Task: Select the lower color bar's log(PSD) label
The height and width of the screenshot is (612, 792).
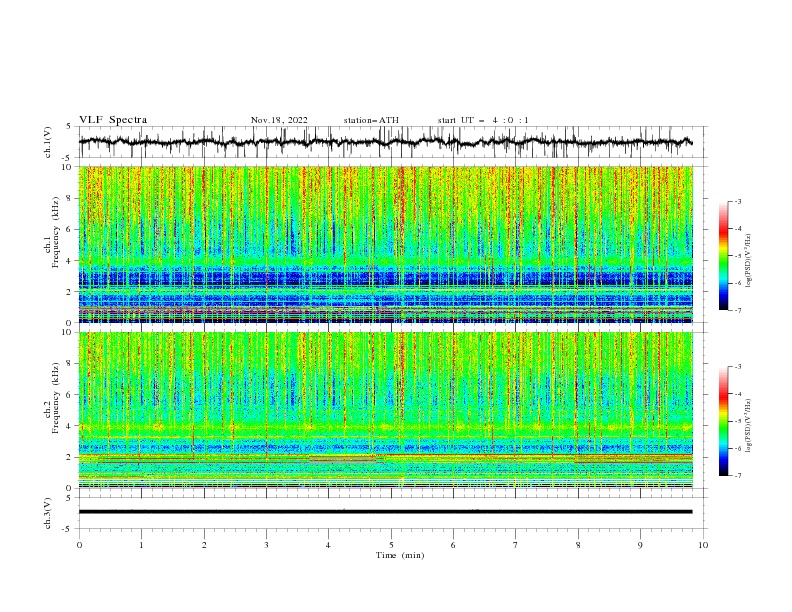Action: (x=748, y=426)
